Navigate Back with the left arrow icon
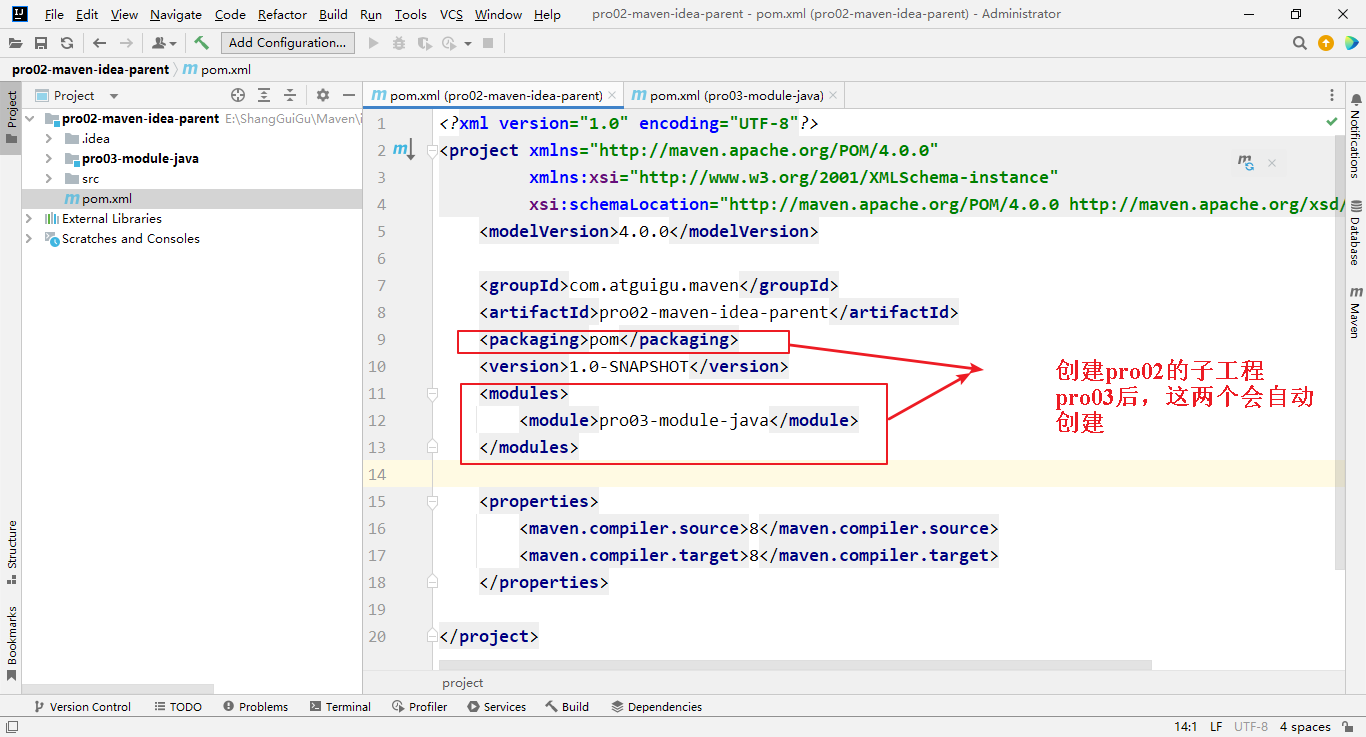 (x=99, y=43)
